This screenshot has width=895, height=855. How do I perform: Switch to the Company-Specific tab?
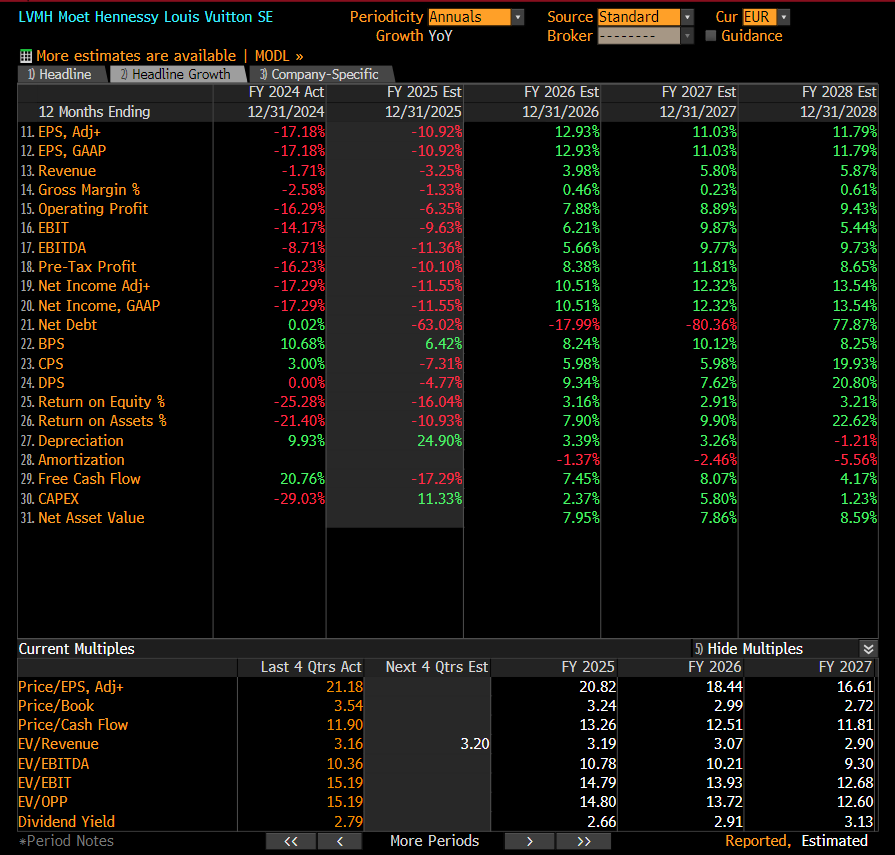click(x=321, y=74)
